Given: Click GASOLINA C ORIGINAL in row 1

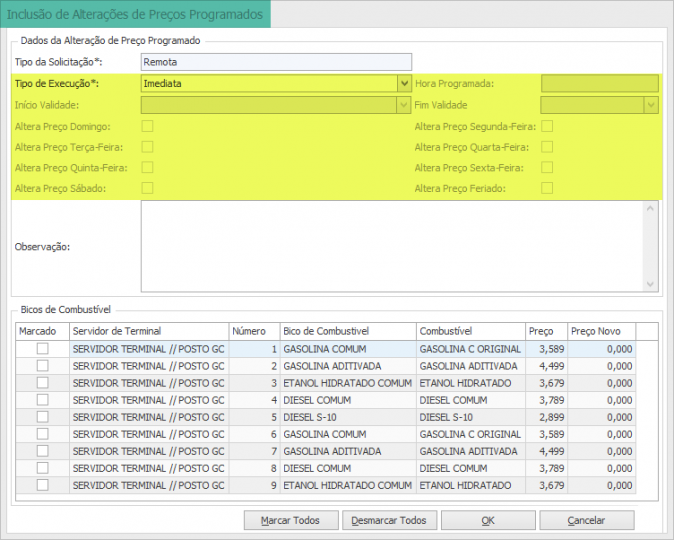Looking at the screenshot, I should pos(470,349).
